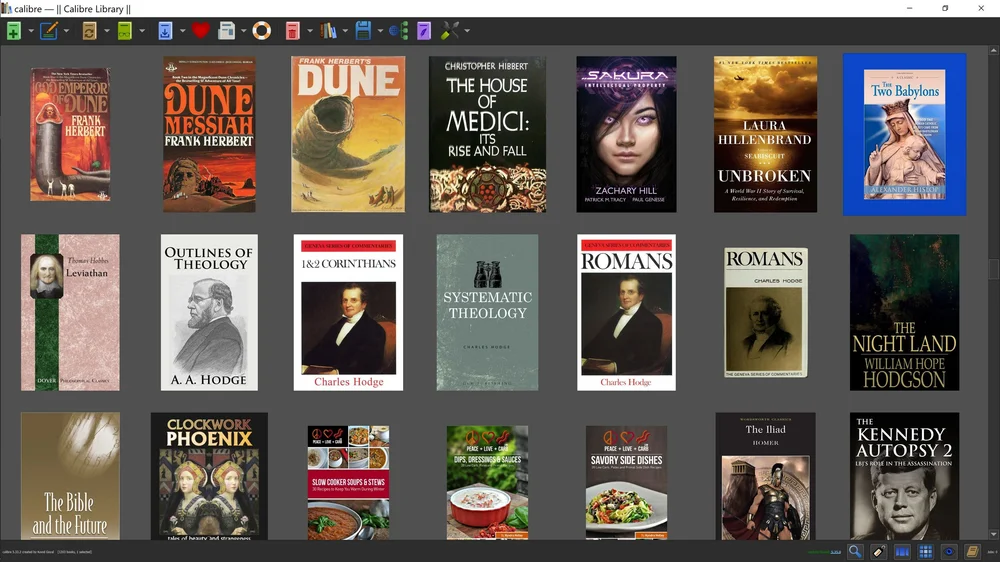Image resolution: width=1000 pixels, height=562 pixels.
Task: Click the scrollbar down arrow
Action: tap(994, 535)
